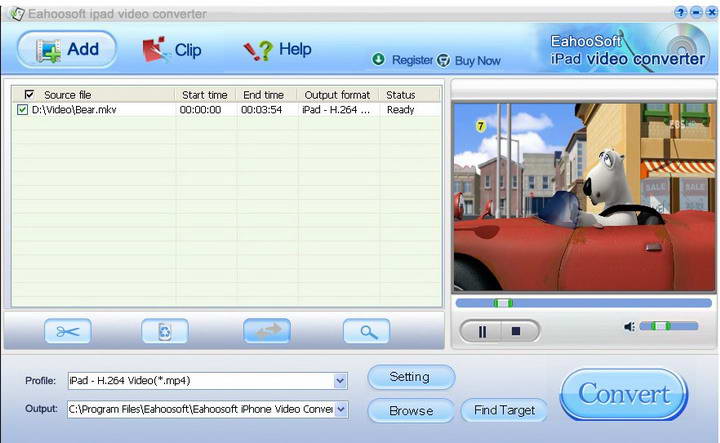The width and height of the screenshot is (720, 443).
Task: Click the Browse button
Action: (x=411, y=410)
